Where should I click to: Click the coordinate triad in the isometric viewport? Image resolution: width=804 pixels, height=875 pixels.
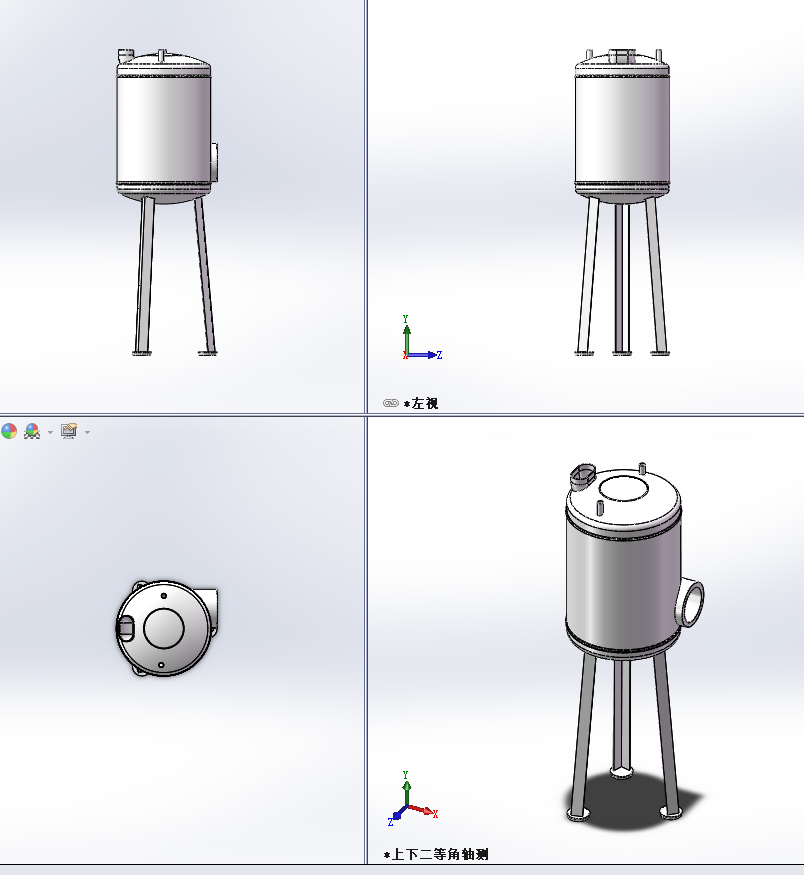pyautogui.click(x=413, y=799)
